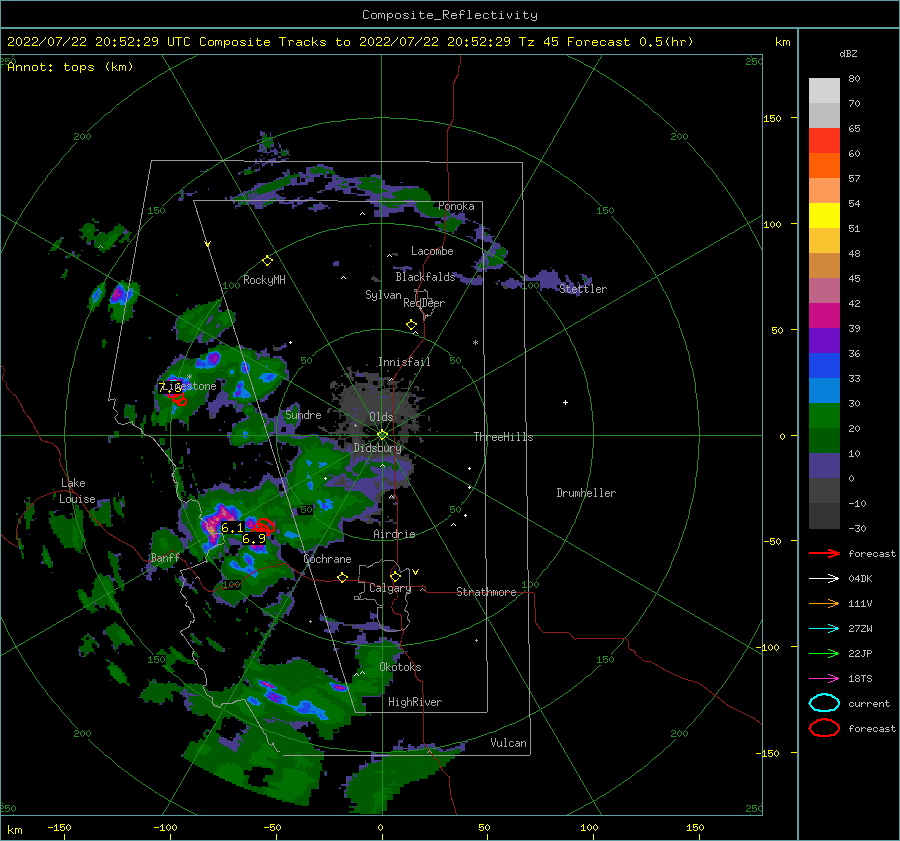
Task: Click the yellow 51–54 dBZ swatch
Action: [x=824, y=216]
